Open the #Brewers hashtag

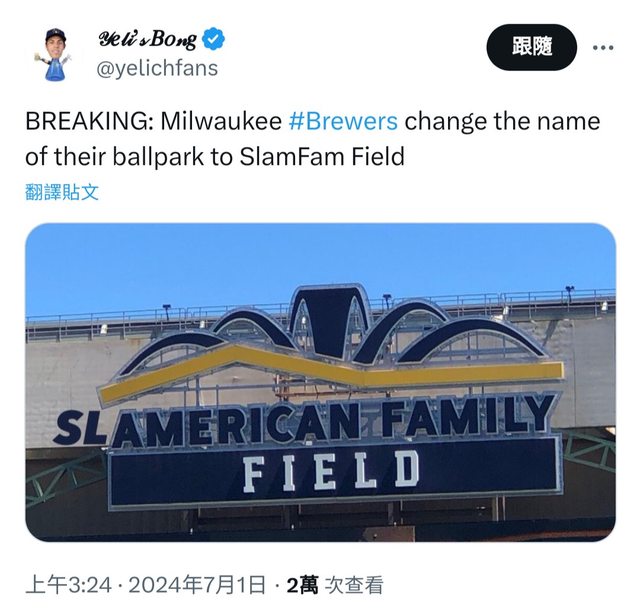click(x=343, y=121)
